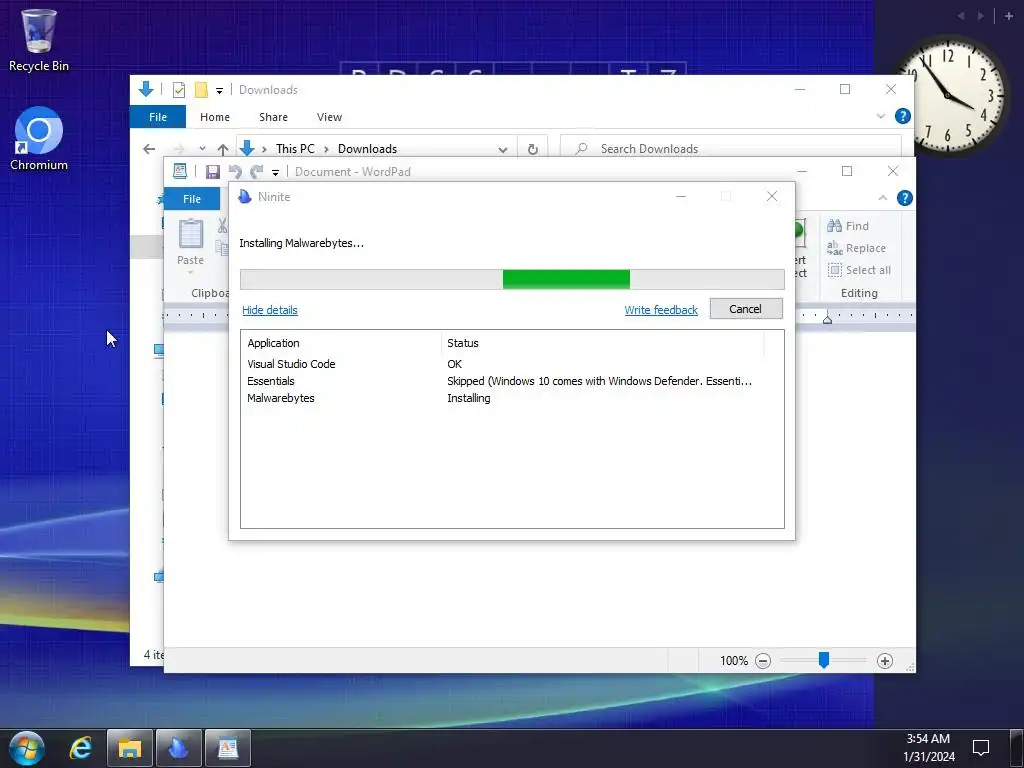The height and width of the screenshot is (768, 1024).
Task: Click the taskbar time and date
Action: point(929,748)
